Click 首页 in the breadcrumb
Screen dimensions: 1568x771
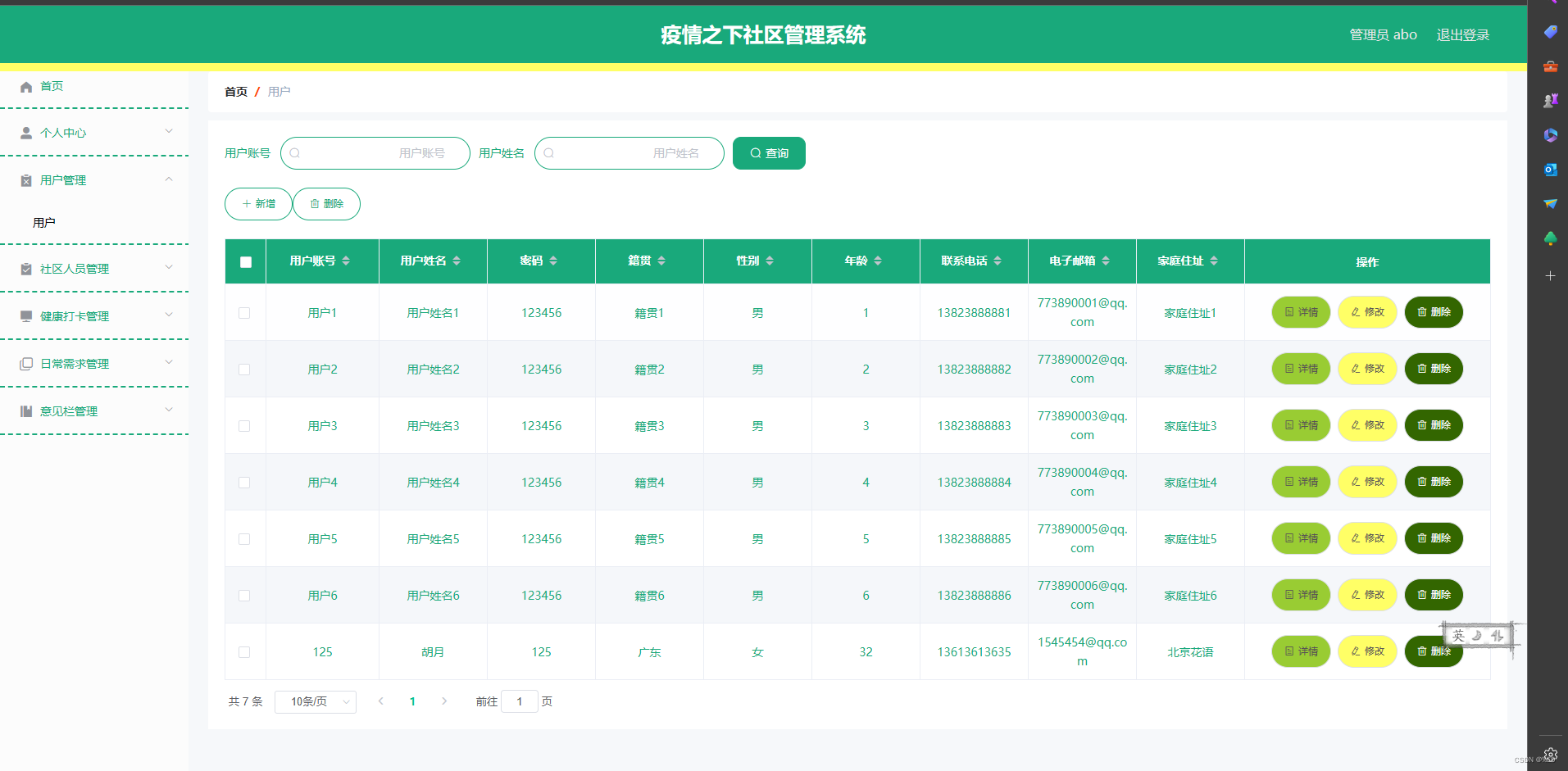pos(236,92)
